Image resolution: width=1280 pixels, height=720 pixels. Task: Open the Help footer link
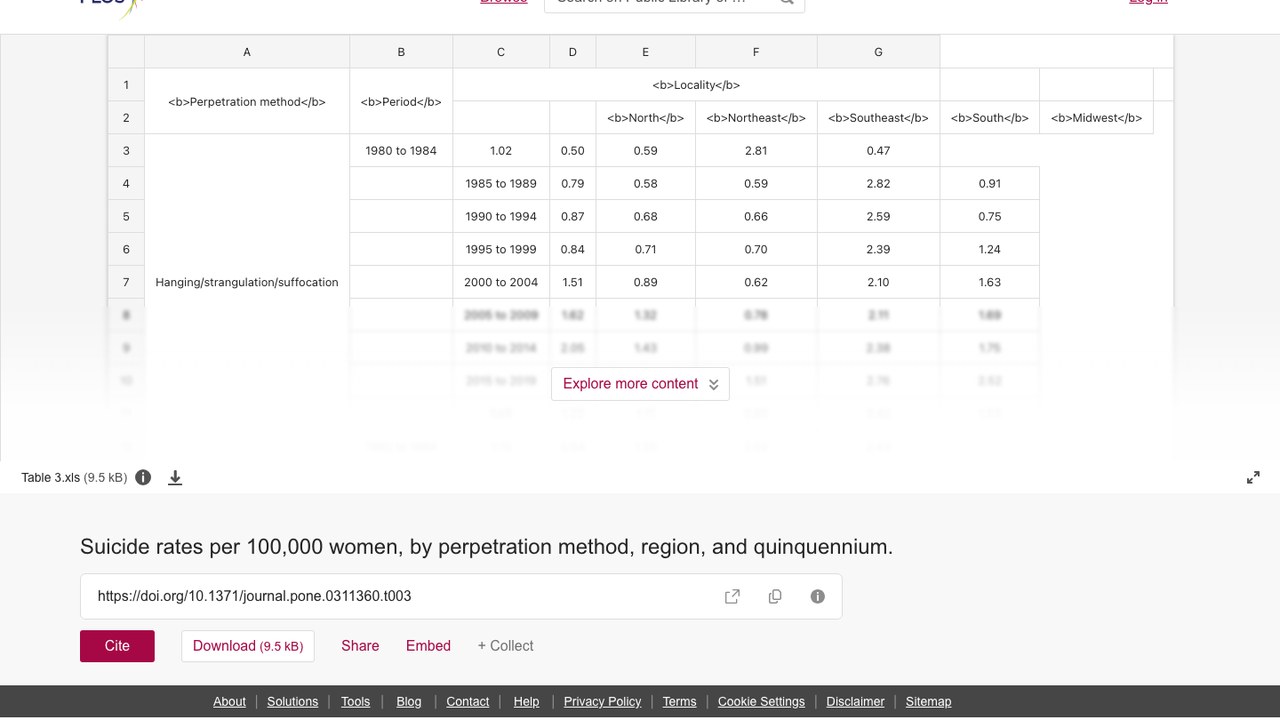click(526, 701)
